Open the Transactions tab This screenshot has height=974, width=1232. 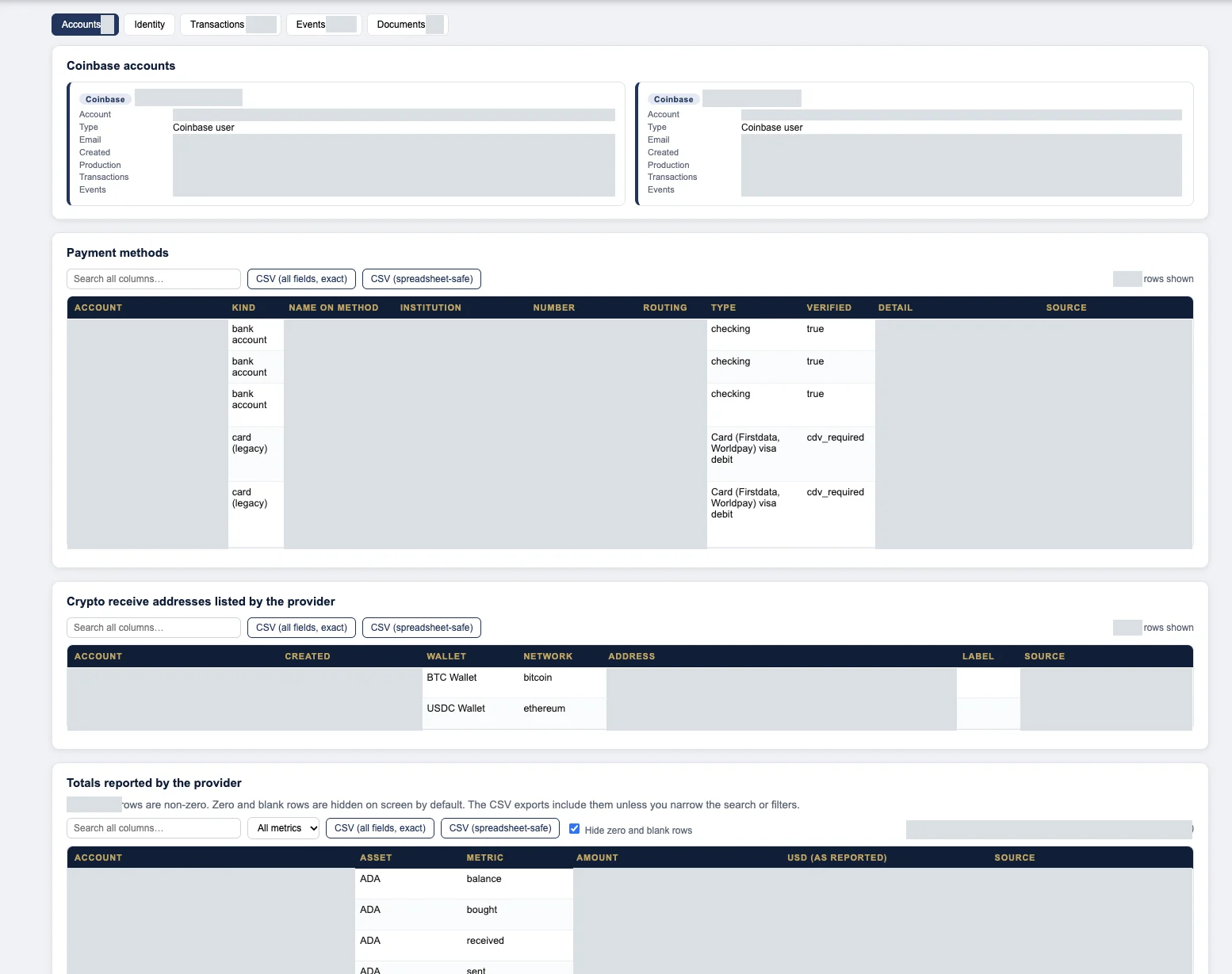click(x=231, y=25)
